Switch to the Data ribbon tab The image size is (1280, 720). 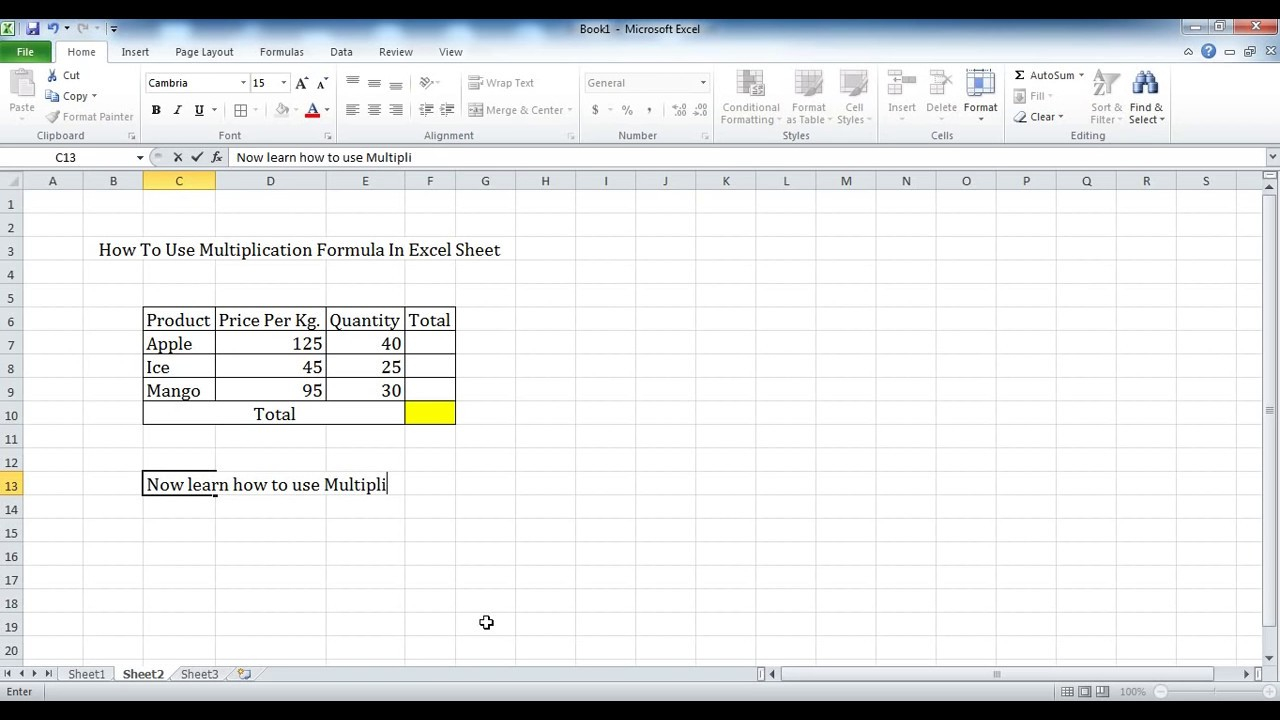[x=341, y=52]
